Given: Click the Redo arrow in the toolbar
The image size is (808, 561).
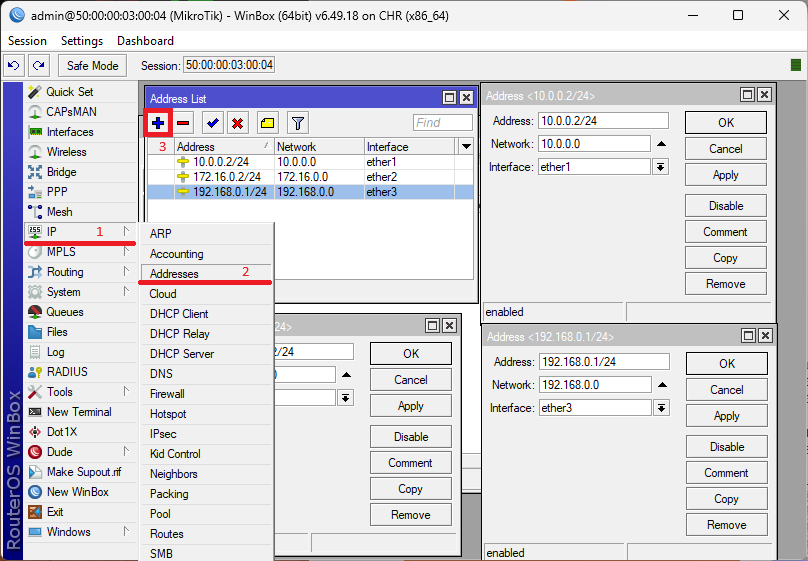Looking at the screenshot, I should [38, 66].
